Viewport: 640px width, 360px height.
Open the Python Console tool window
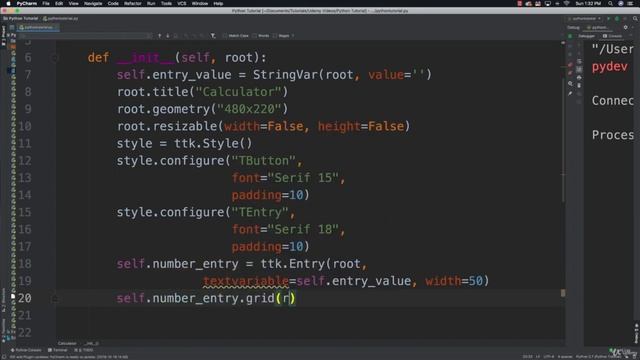[x=26, y=350]
